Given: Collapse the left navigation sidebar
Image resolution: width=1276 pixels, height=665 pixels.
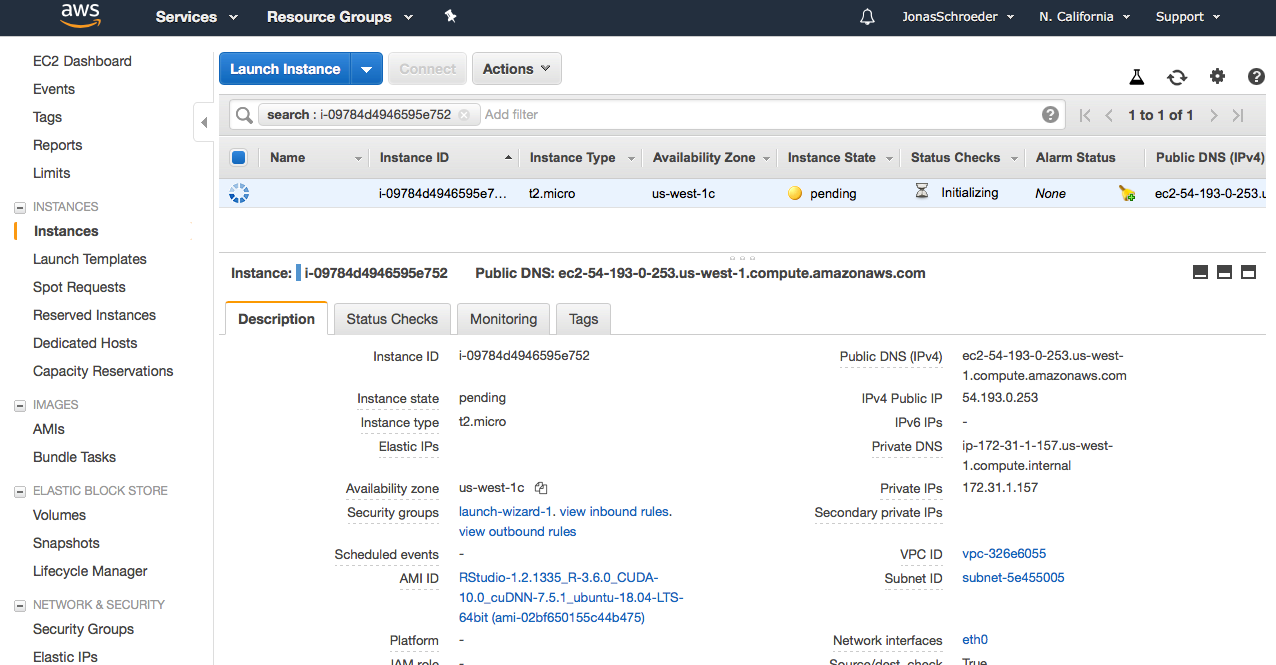Looking at the screenshot, I should point(204,122).
